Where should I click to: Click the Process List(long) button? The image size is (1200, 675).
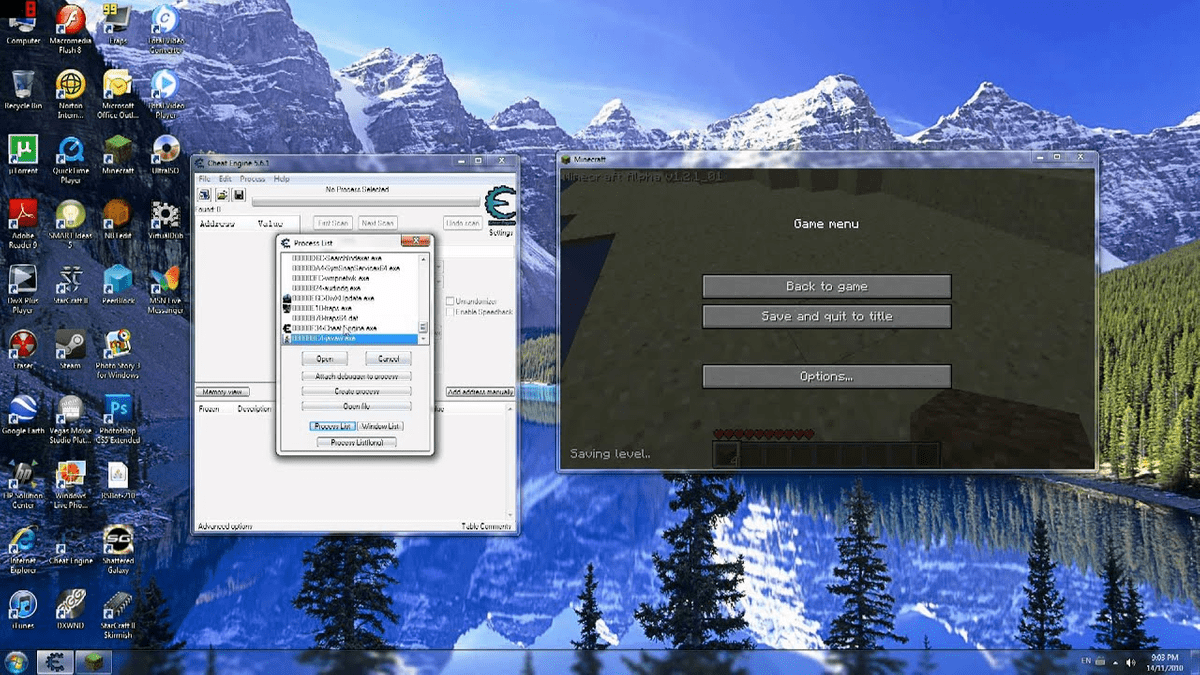tap(357, 442)
